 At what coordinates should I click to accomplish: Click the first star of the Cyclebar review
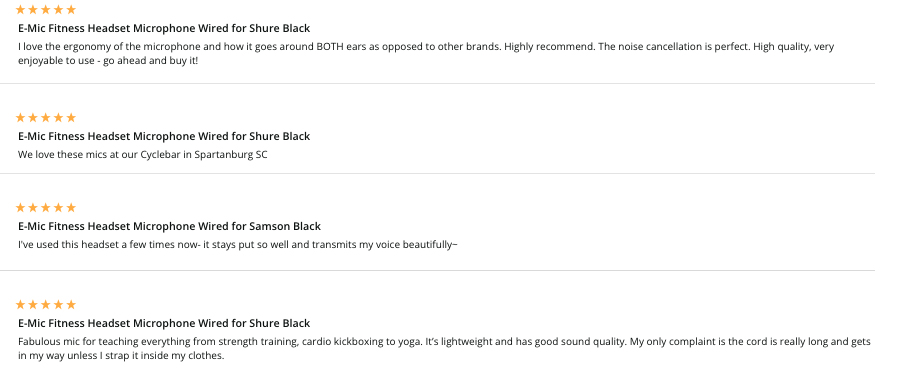[x=20, y=117]
